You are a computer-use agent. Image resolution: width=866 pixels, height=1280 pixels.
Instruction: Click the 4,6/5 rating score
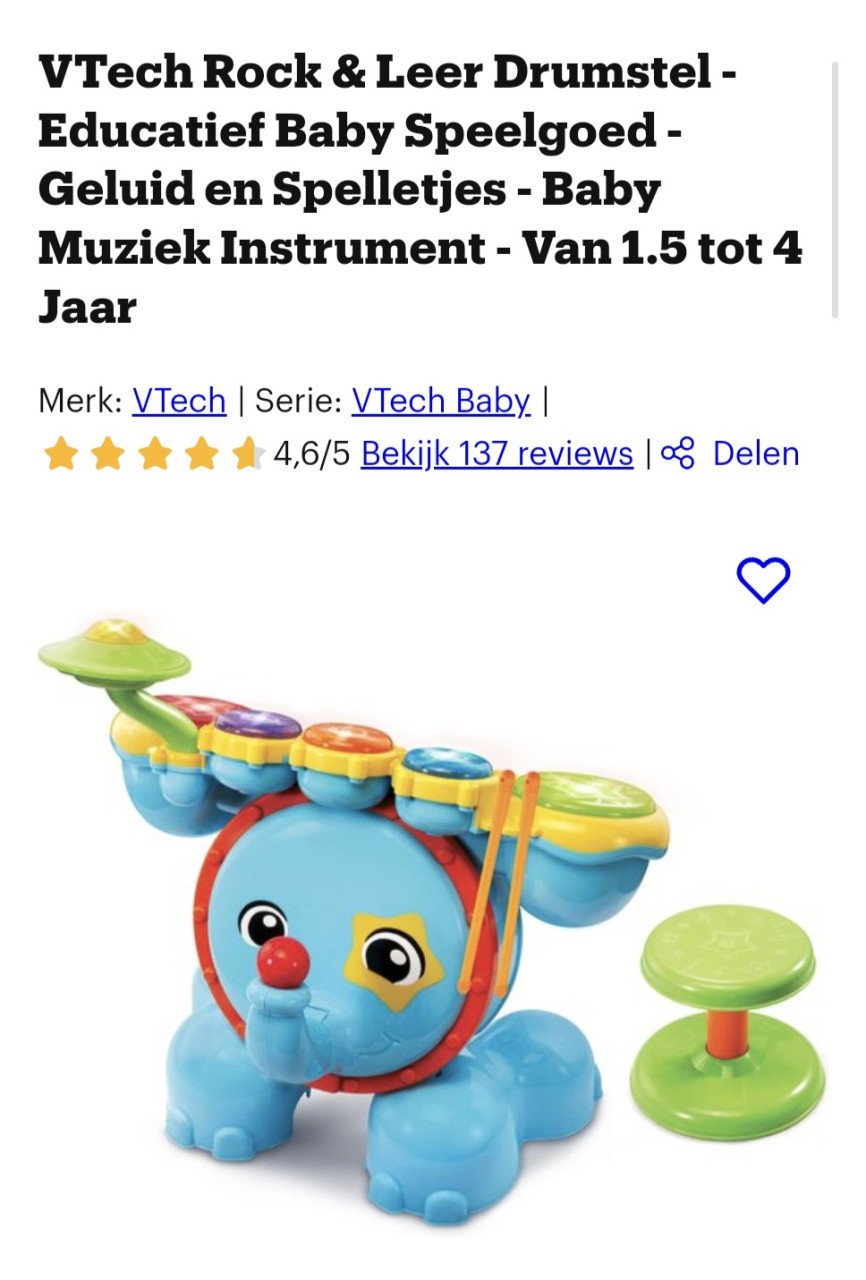click(311, 454)
